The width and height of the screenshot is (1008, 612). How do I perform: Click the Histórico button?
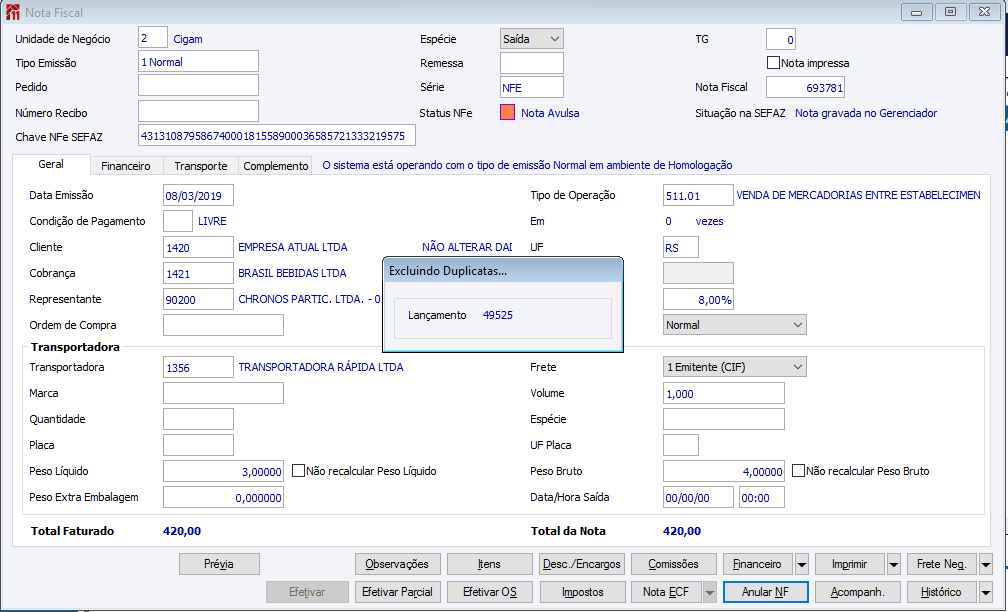(x=942, y=592)
